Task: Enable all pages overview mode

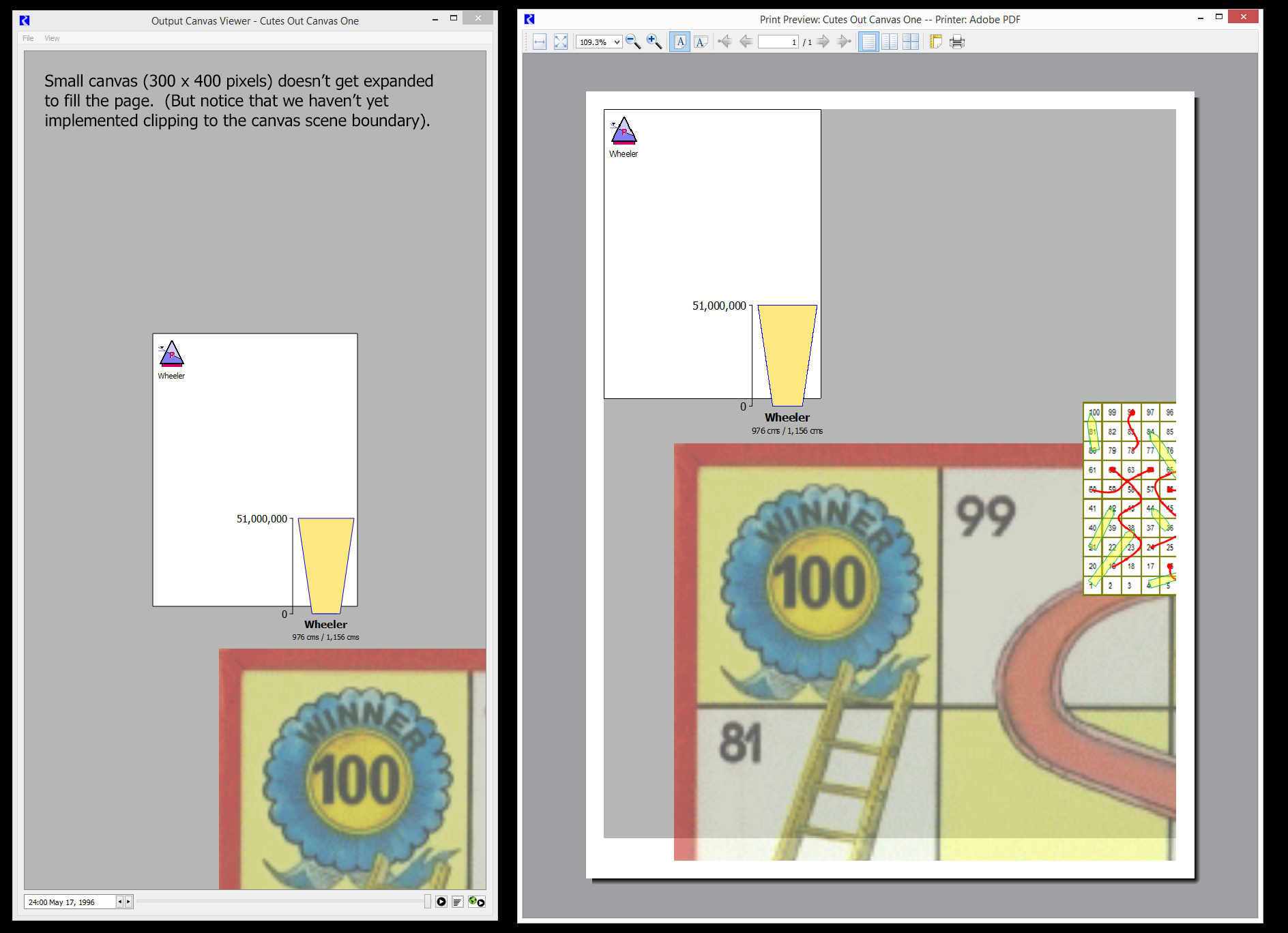Action: [911, 42]
